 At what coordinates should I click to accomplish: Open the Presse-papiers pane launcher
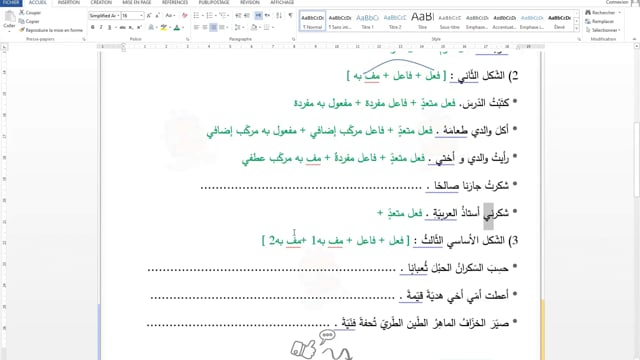pos(84,39)
